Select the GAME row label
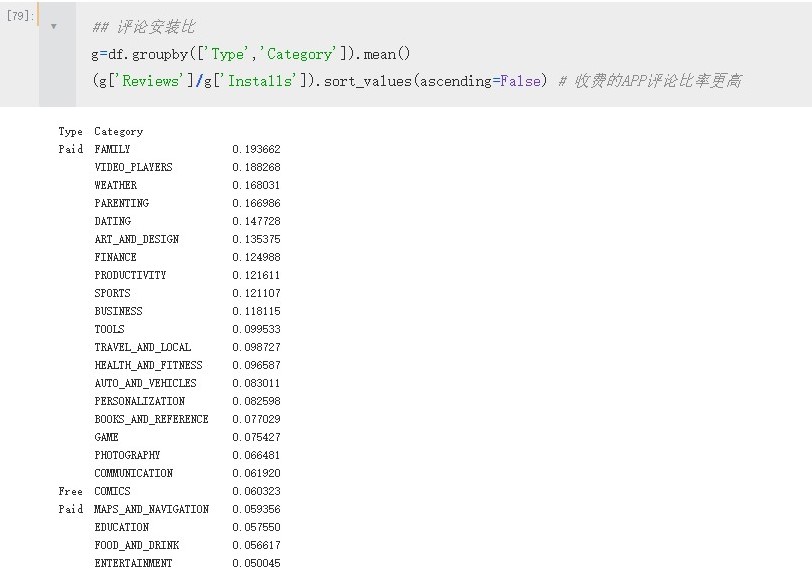The width and height of the screenshot is (812, 573). pyautogui.click(x=106, y=437)
